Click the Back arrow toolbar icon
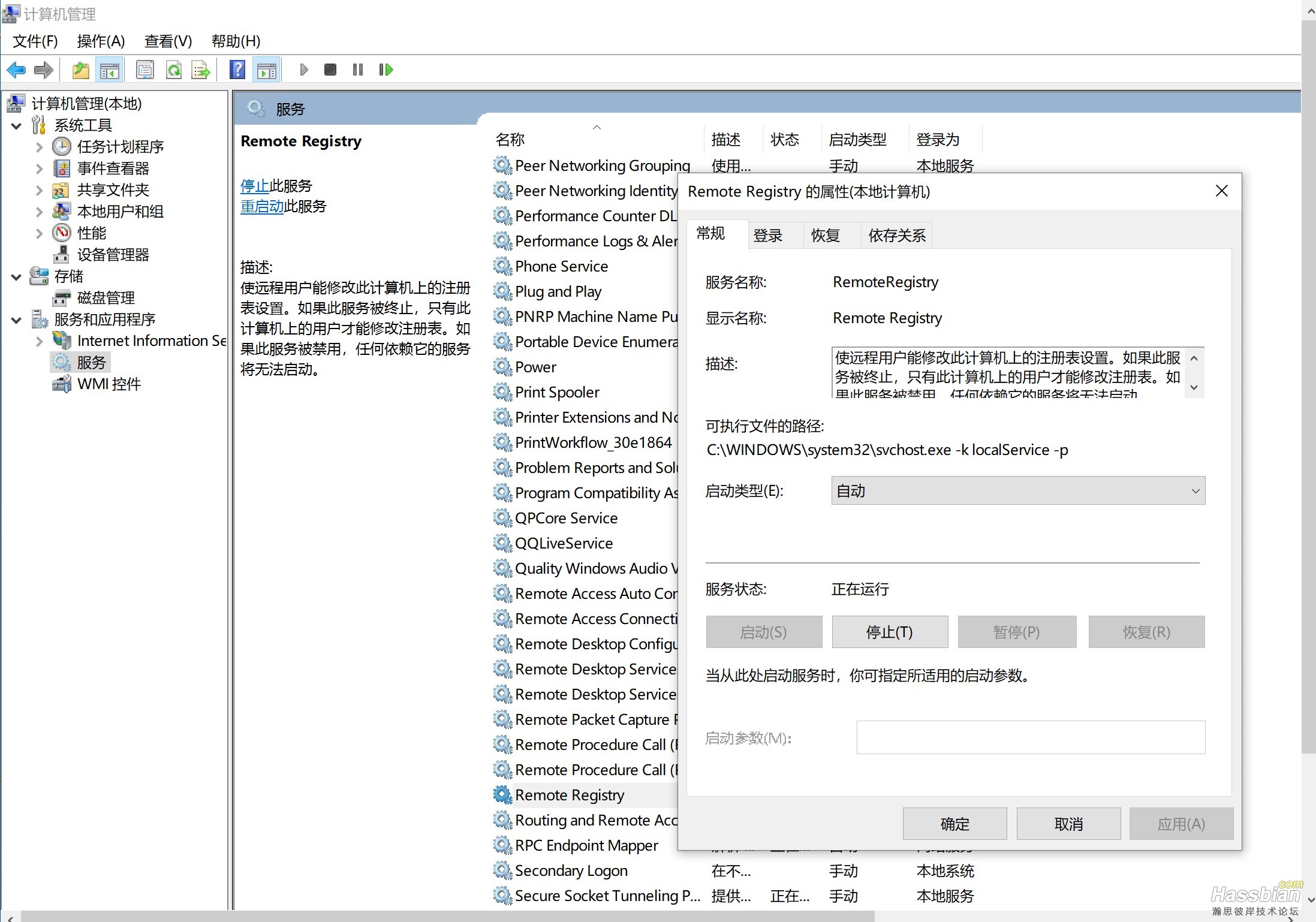The image size is (1316, 922). [16, 70]
